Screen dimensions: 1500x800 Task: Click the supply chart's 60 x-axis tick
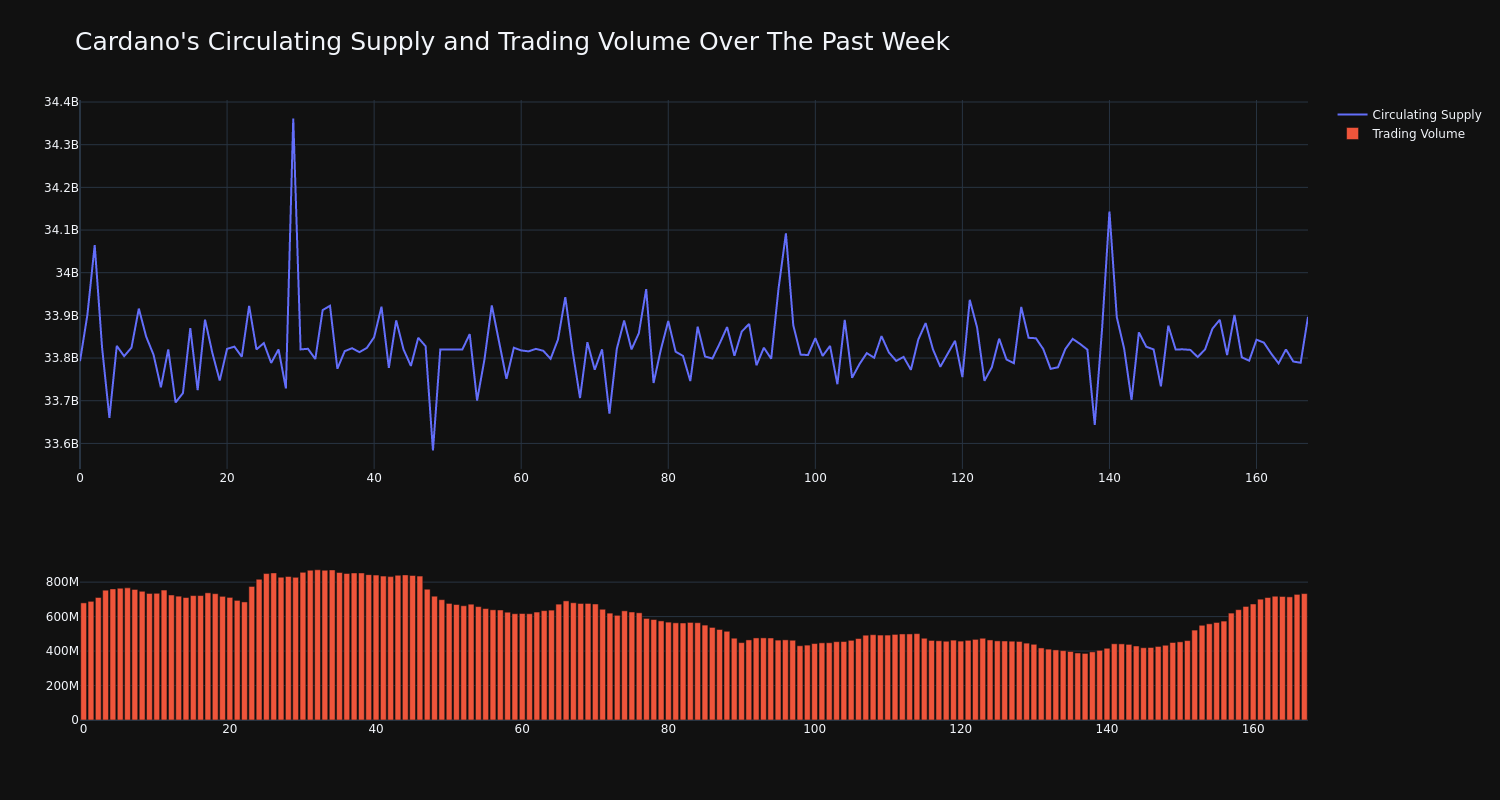521,478
